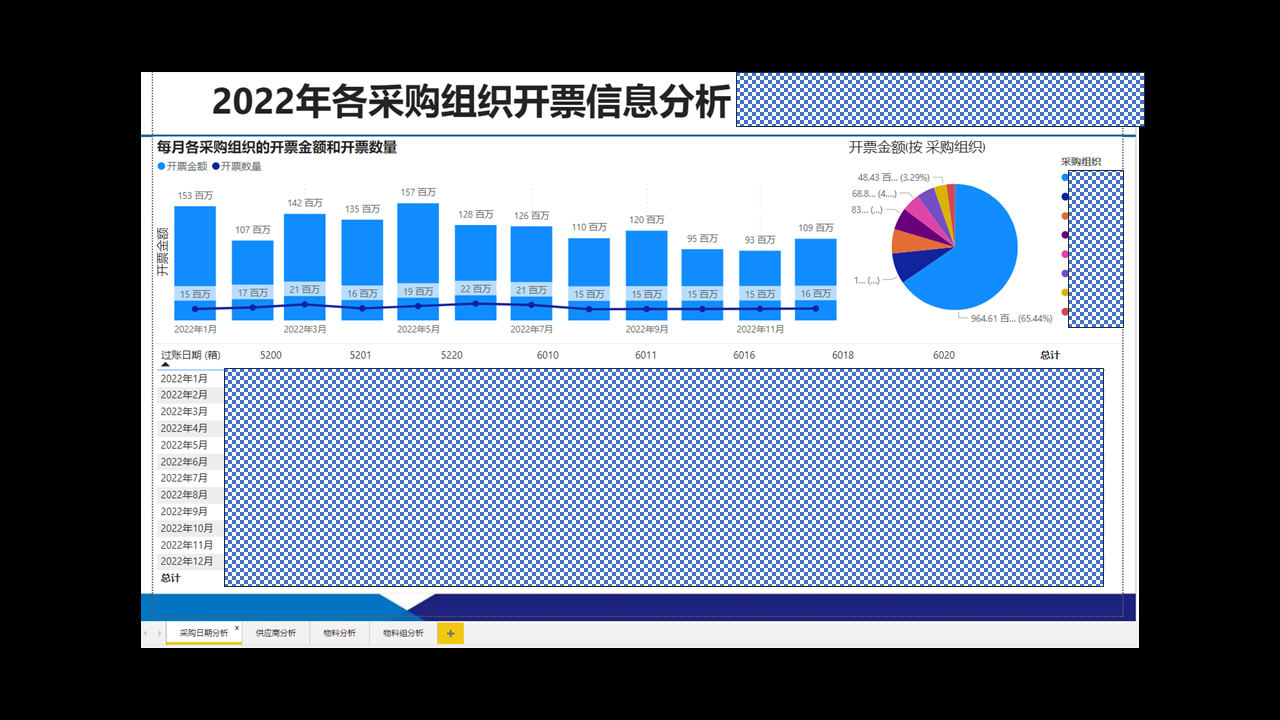Select the dark blue legend dot under 采购组织
Image resolution: width=1280 pixels, height=720 pixels.
[1064, 196]
